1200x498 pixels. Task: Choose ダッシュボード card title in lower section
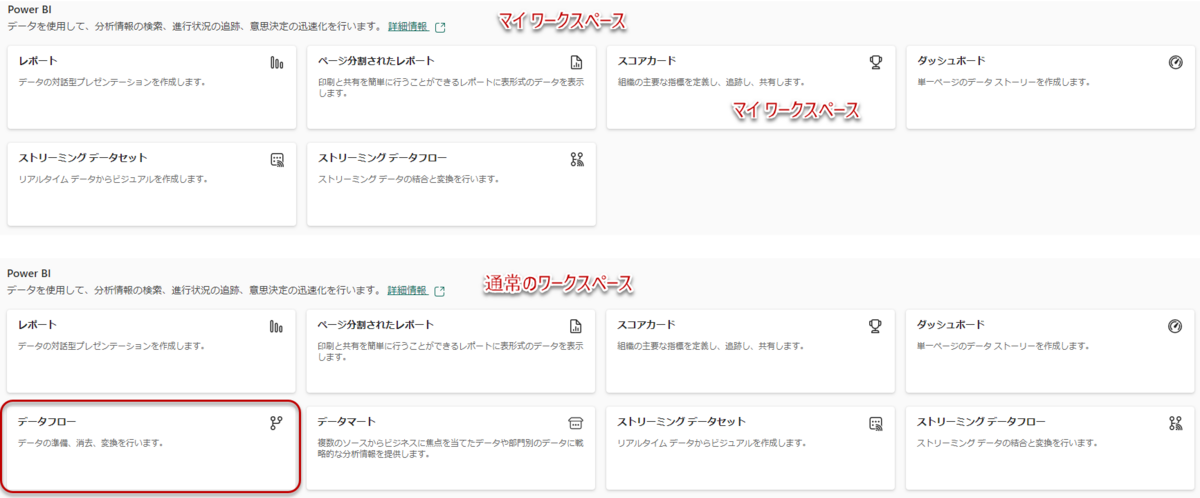point(951,325)
